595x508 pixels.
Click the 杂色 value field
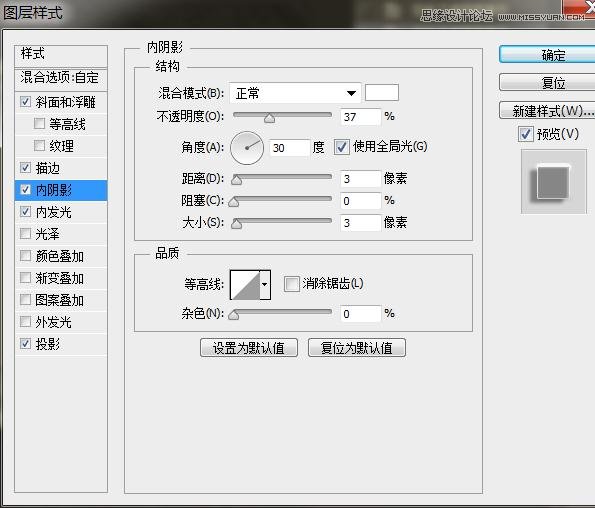tap(360, 314)
